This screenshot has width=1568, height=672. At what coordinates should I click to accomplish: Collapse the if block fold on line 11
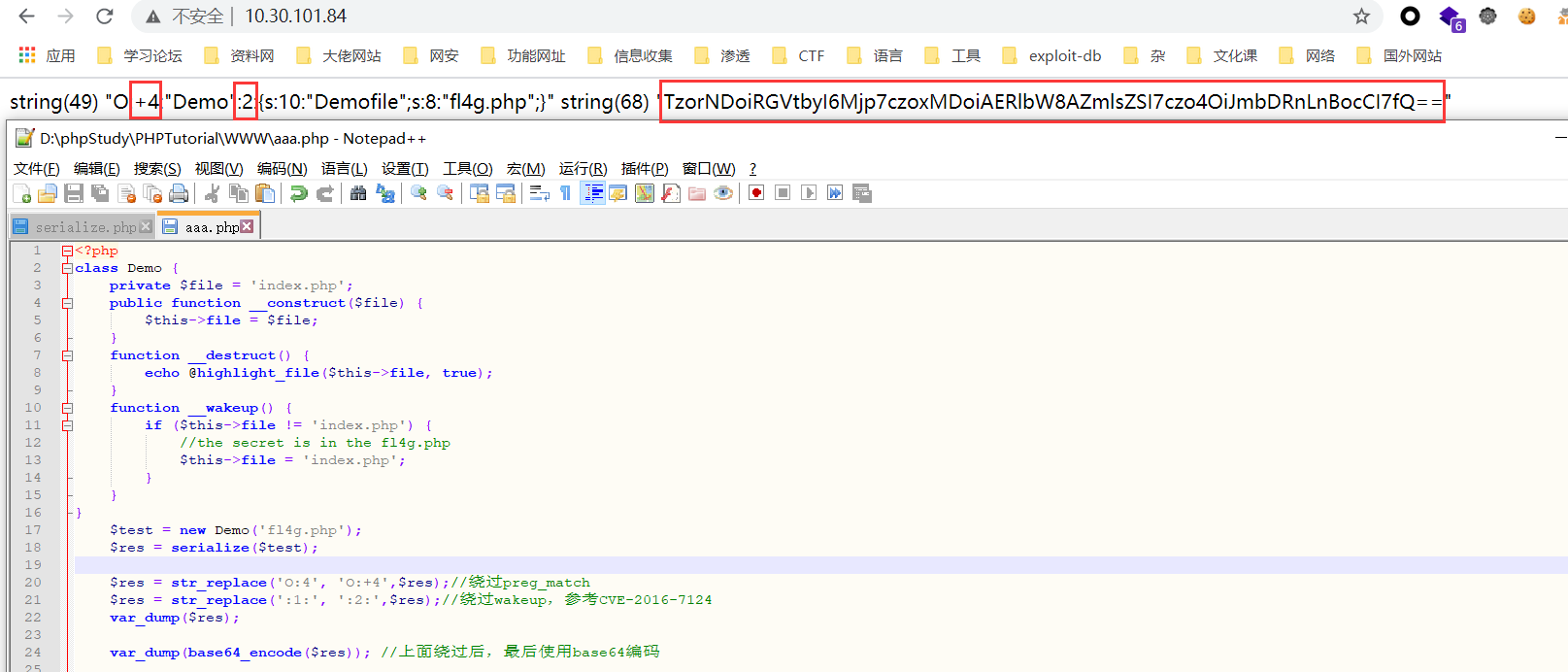click(67, 425)
